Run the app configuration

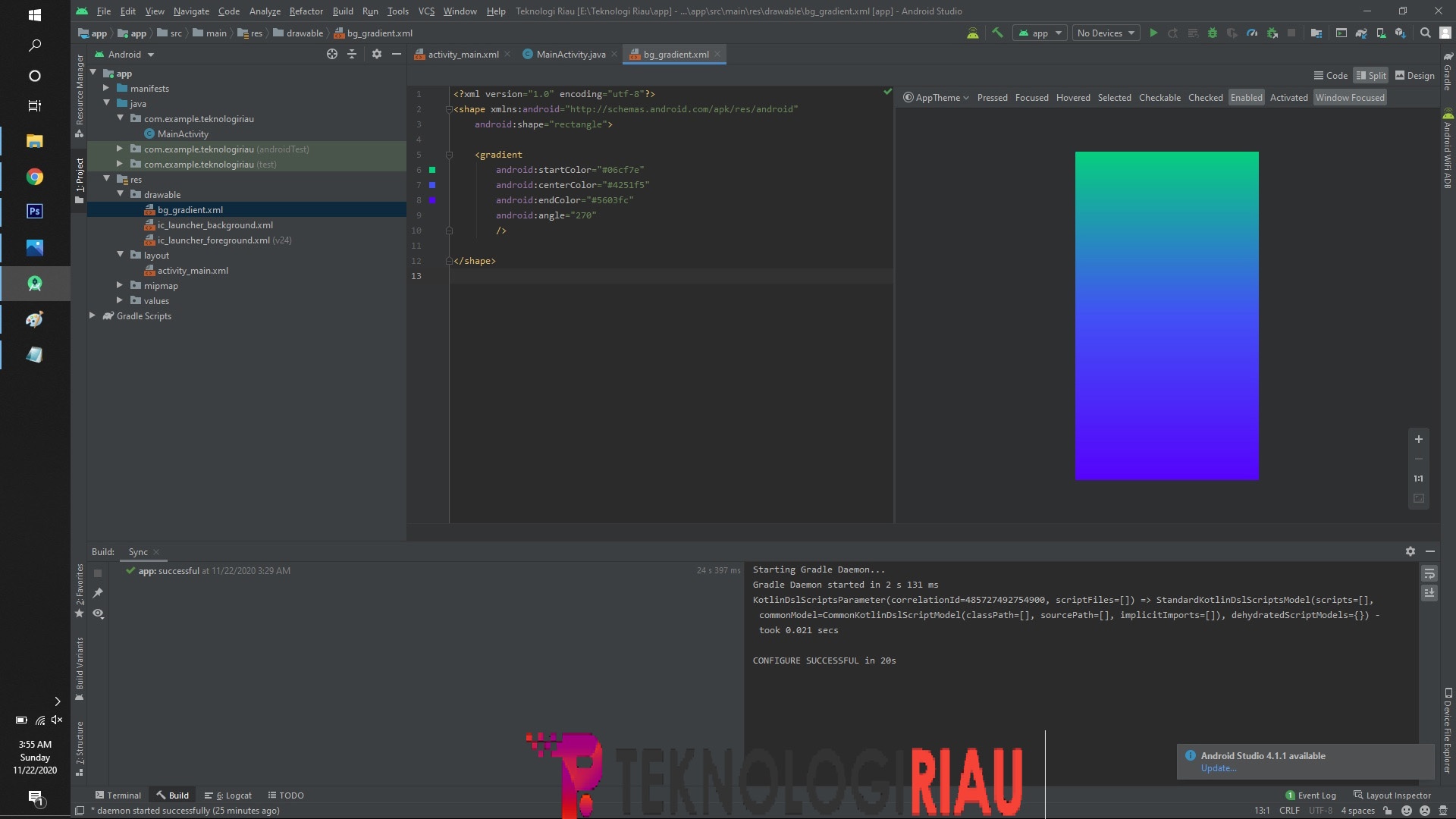coord(1153,33)
